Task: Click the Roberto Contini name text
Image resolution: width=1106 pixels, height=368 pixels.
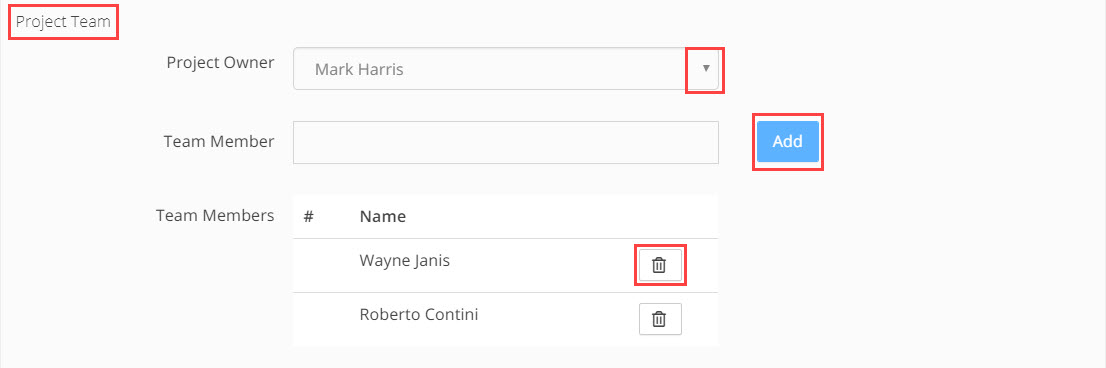Action: pos(419,314)
